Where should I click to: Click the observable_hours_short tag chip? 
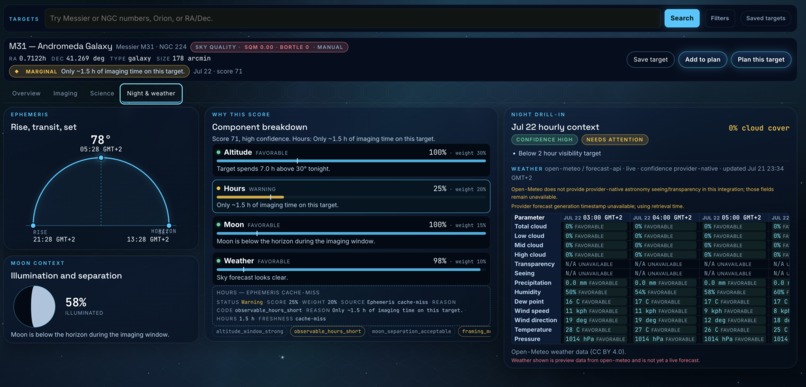[327, 331]
